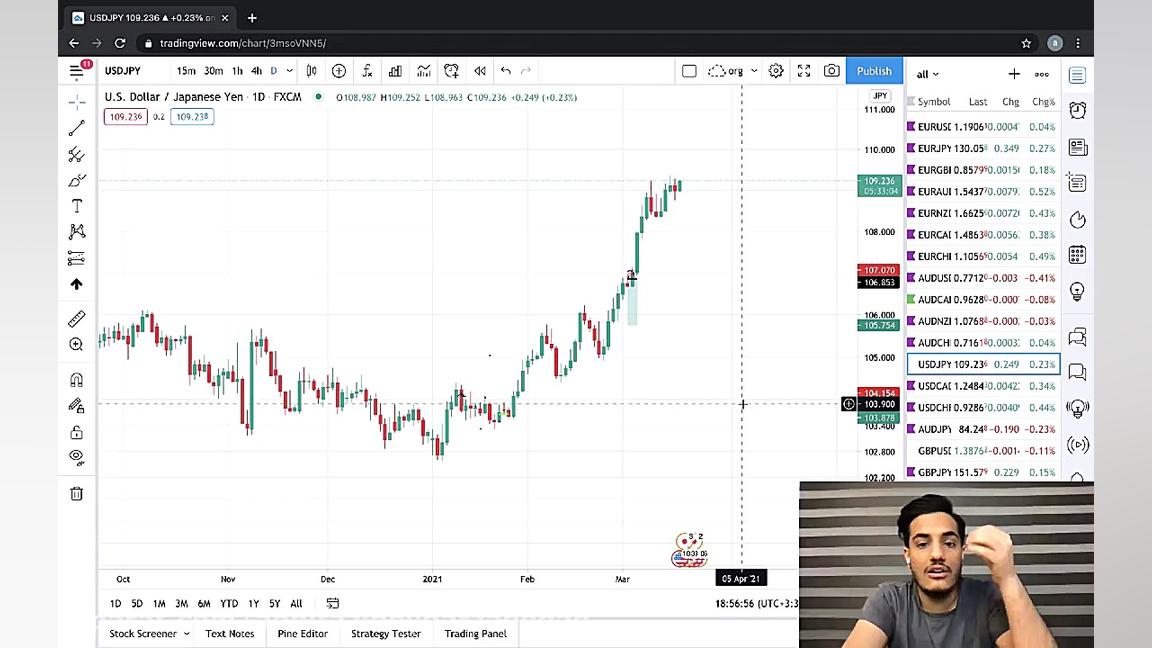The height and width of the screenshot is (648, 1152).
Task: Reload the browser page
Action: pyautogui.click(x=120, y=43)
